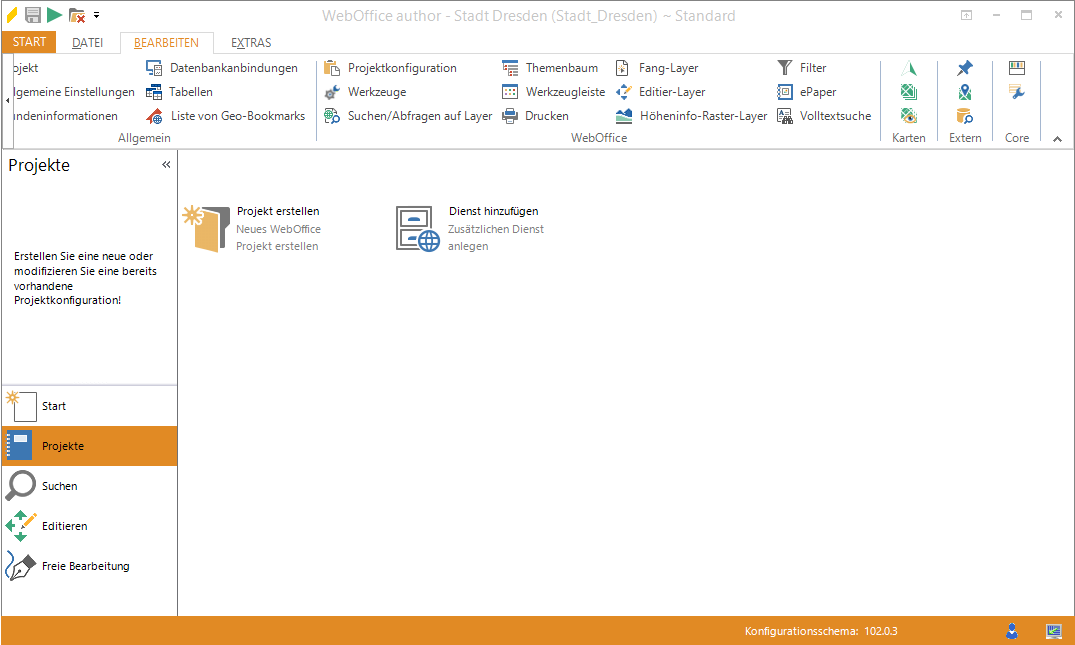Click the blue pushpin icon in Extern group
1075x645 pixels.
[x=964, y=68]
